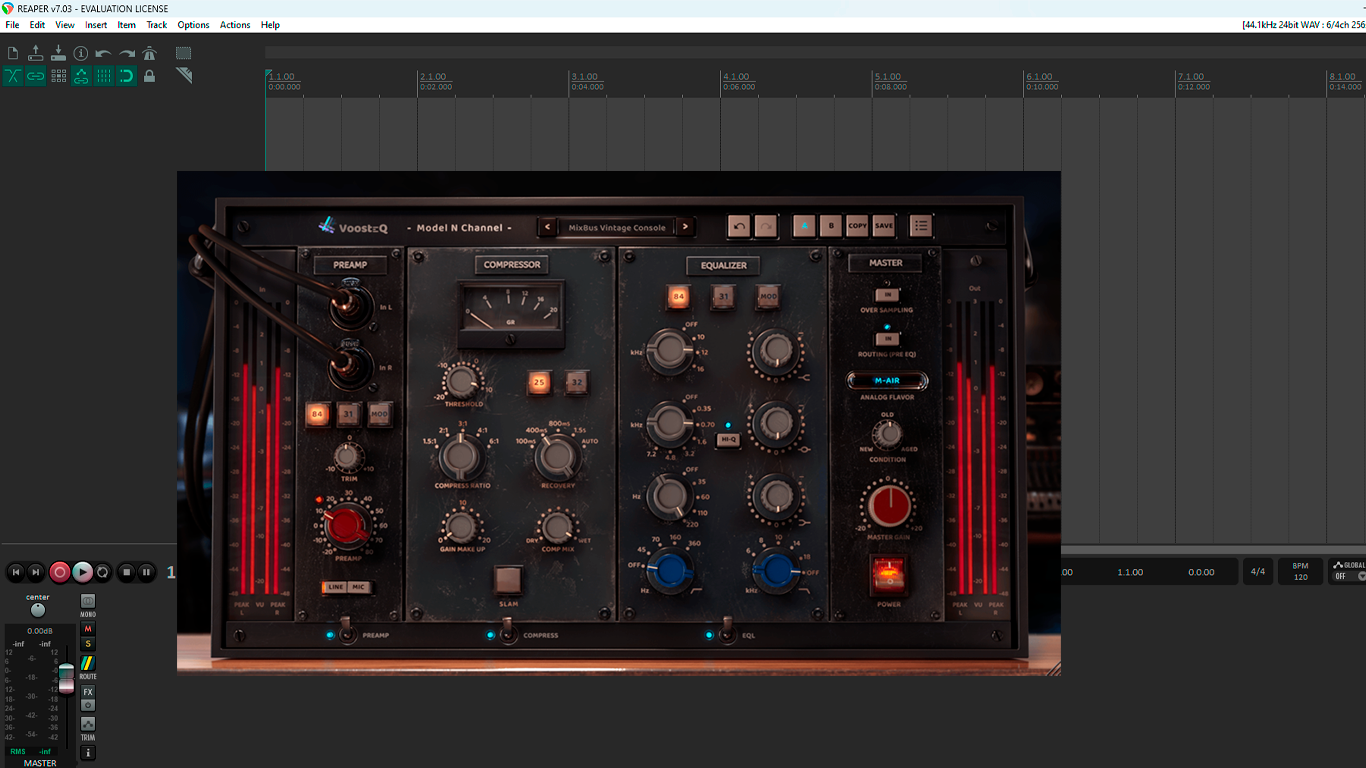
Task: Click the plugin undo button
Action: (x=739, y=226)
